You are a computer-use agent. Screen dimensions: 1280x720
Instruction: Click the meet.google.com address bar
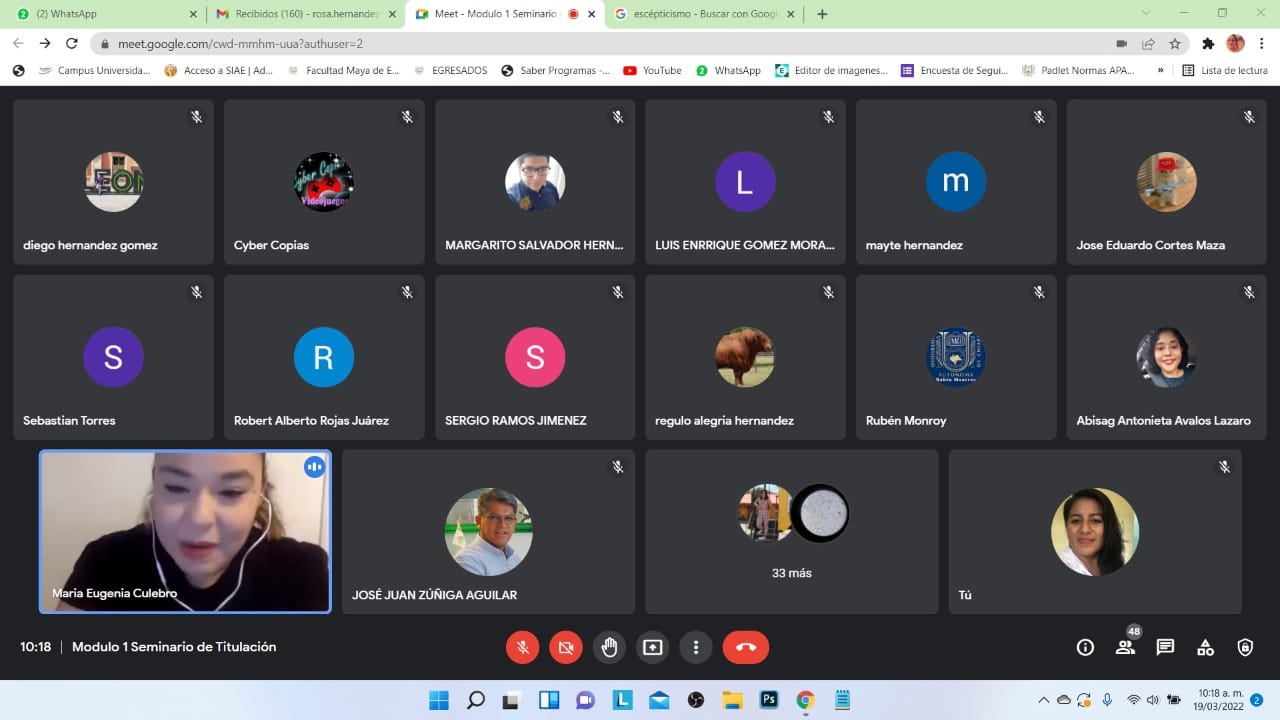(x=600, y=44)
